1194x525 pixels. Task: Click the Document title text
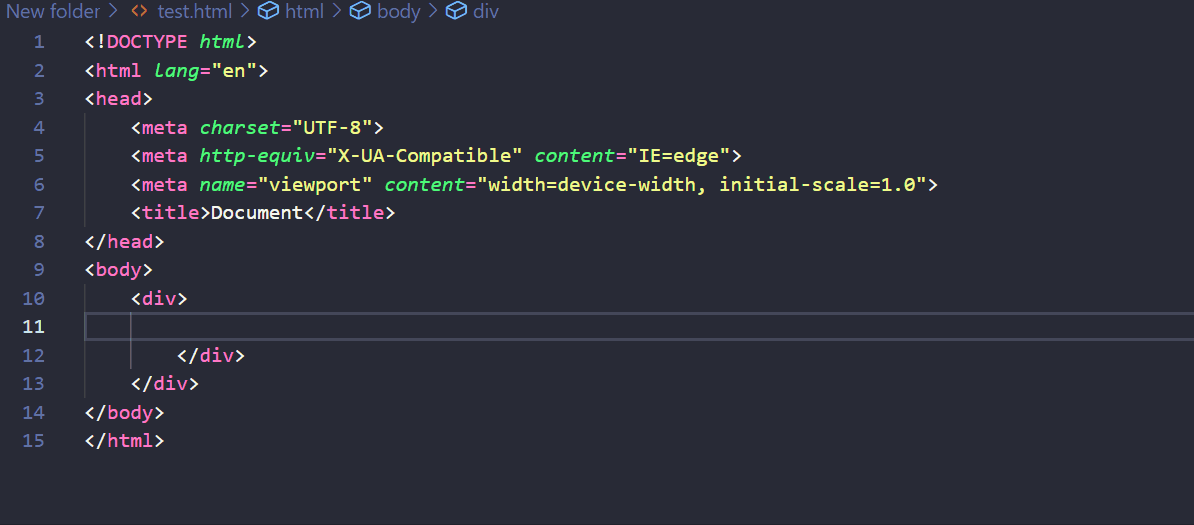[x=257, y=213]
